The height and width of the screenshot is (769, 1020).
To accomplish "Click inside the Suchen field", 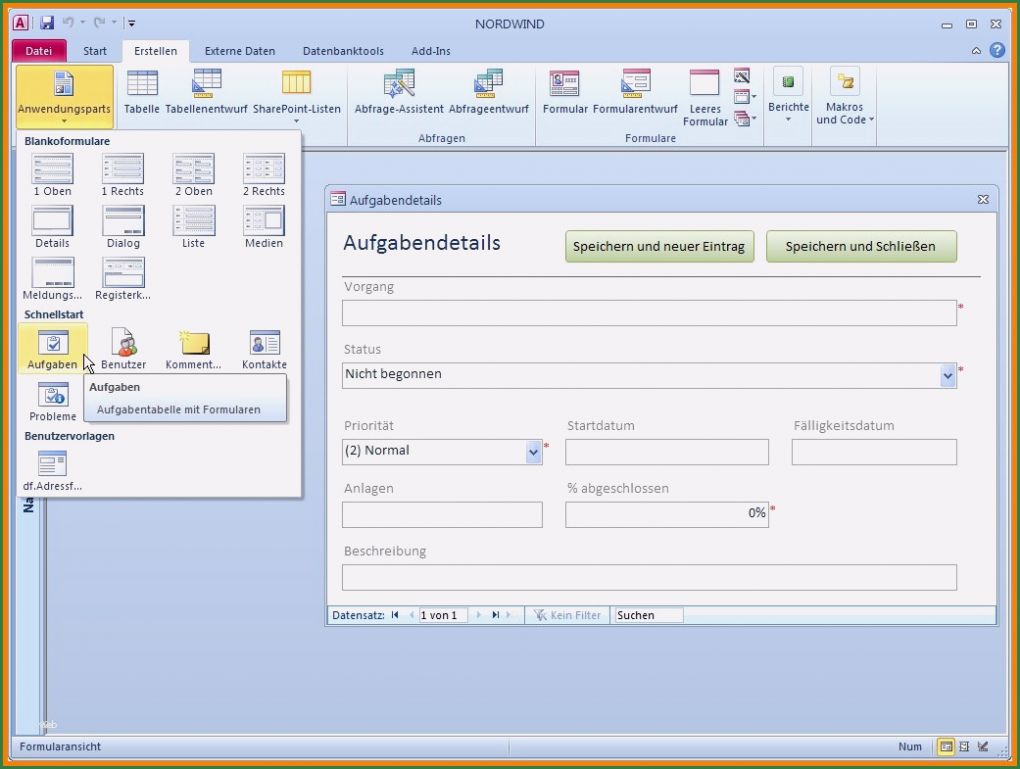I will (647, 615).
